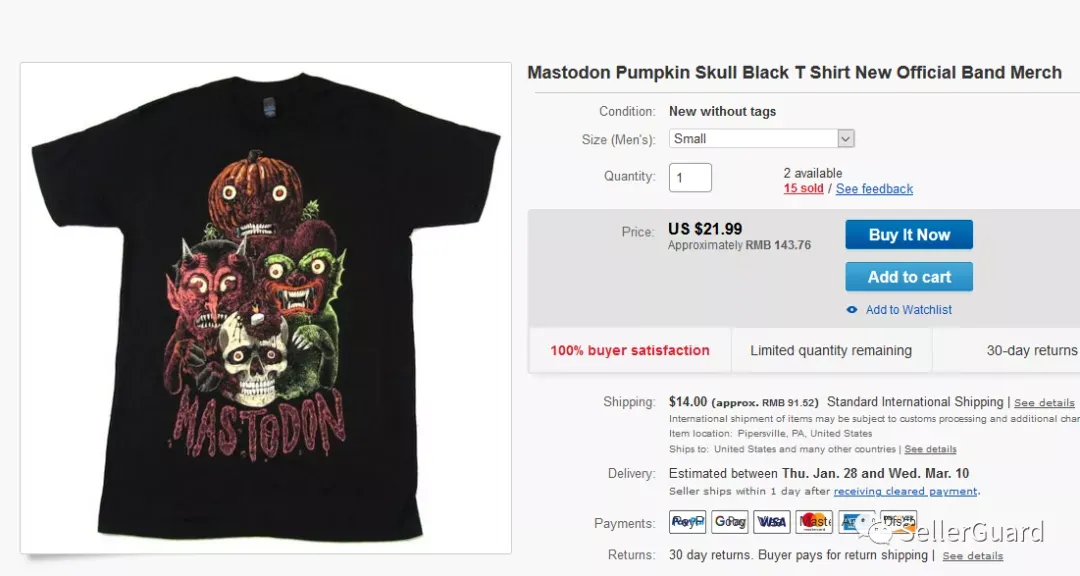Image resolution: width=1080 pixels, height=576 pixels.
Task: Click into the Quantity input field
Action: coord(690,178)
